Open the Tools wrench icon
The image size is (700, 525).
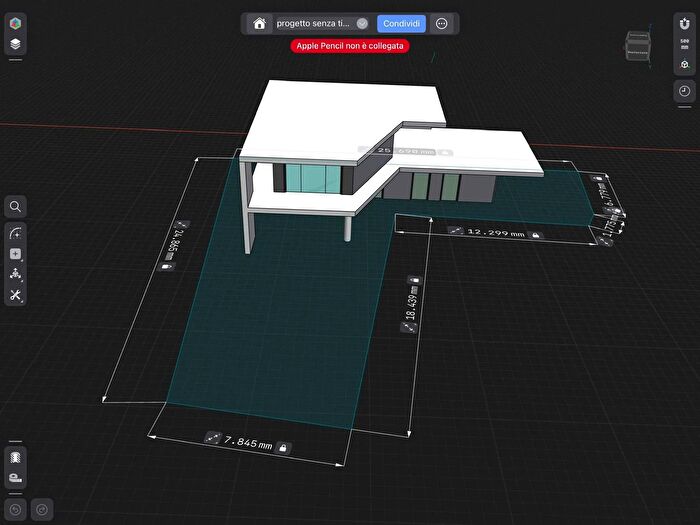pos(16,295)
